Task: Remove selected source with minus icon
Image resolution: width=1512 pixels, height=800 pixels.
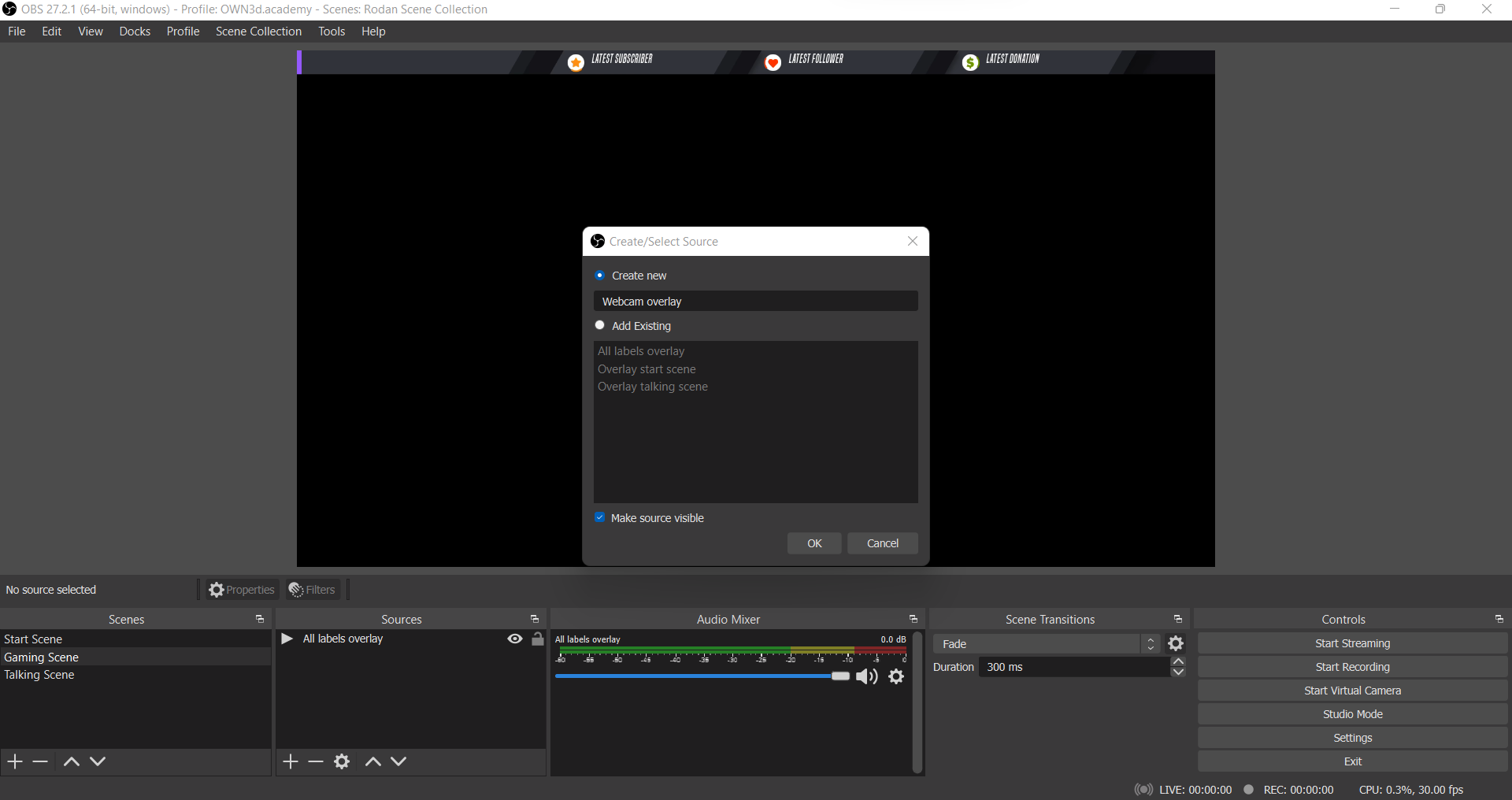Action: click(x=316, y=761)
